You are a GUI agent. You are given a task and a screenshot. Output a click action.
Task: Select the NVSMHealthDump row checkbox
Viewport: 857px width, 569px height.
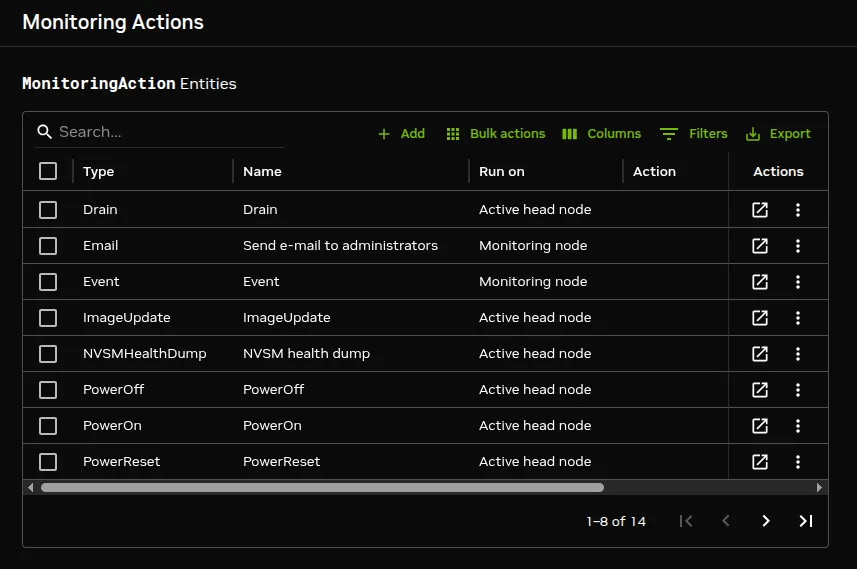(x=48, y=354)
